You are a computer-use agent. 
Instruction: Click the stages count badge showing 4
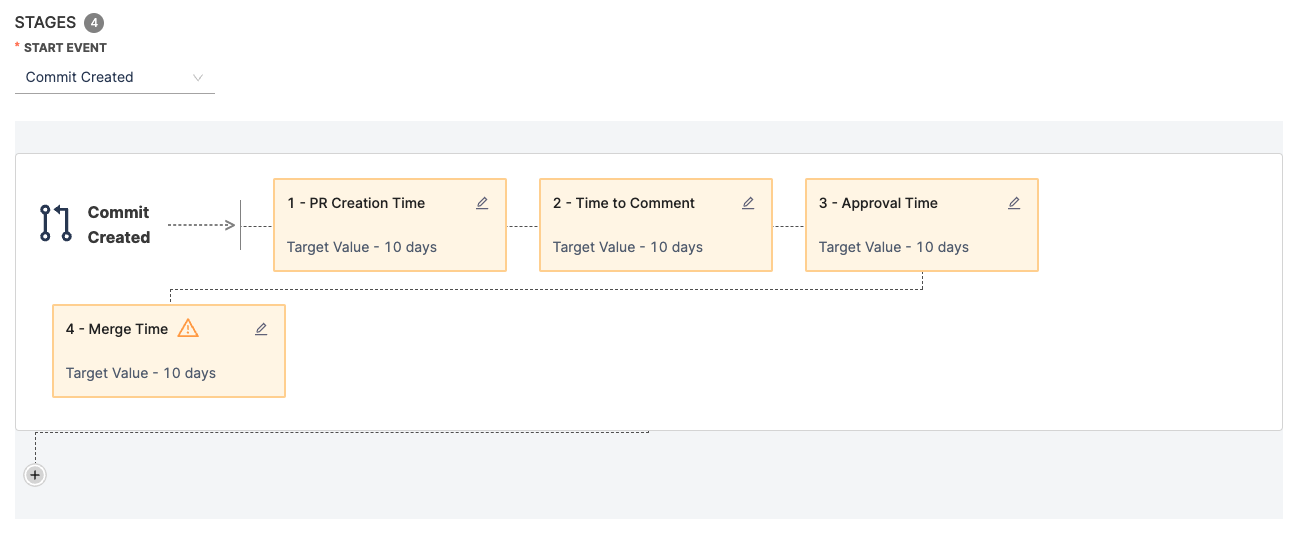tap(94, 22)
